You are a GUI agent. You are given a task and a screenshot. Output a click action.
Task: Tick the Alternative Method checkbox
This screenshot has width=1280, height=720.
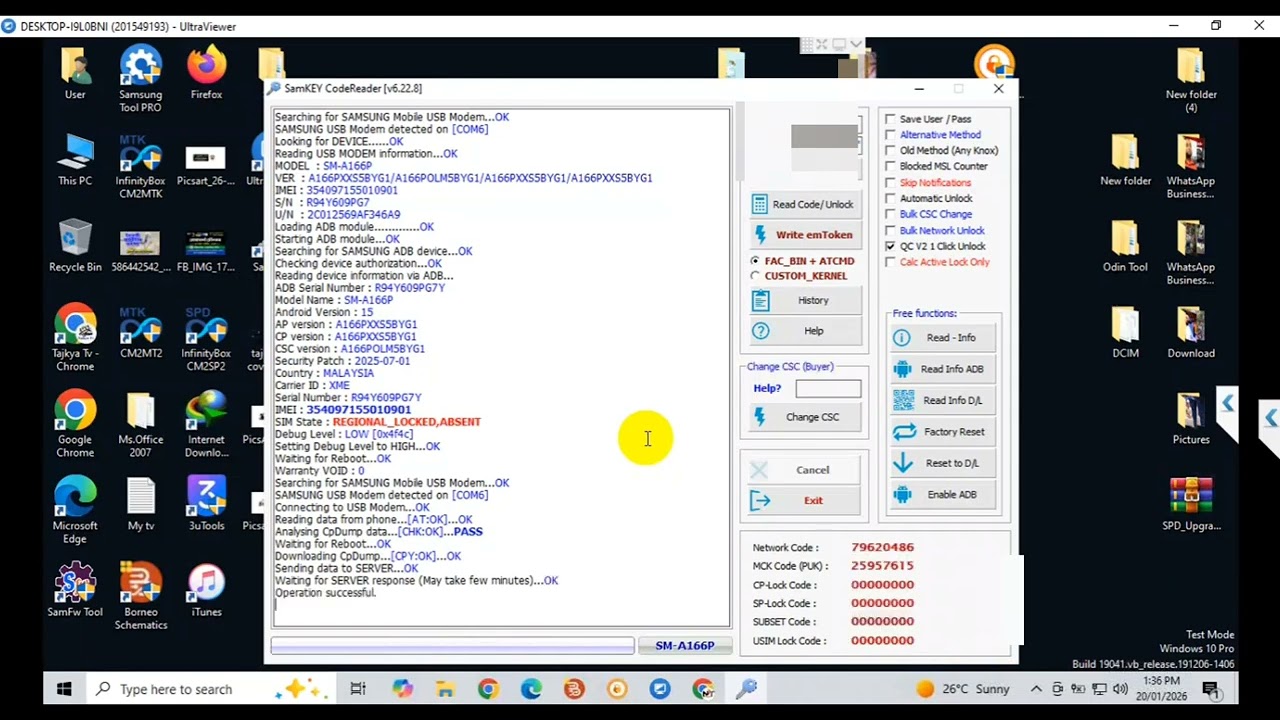[x=891, y=135]
